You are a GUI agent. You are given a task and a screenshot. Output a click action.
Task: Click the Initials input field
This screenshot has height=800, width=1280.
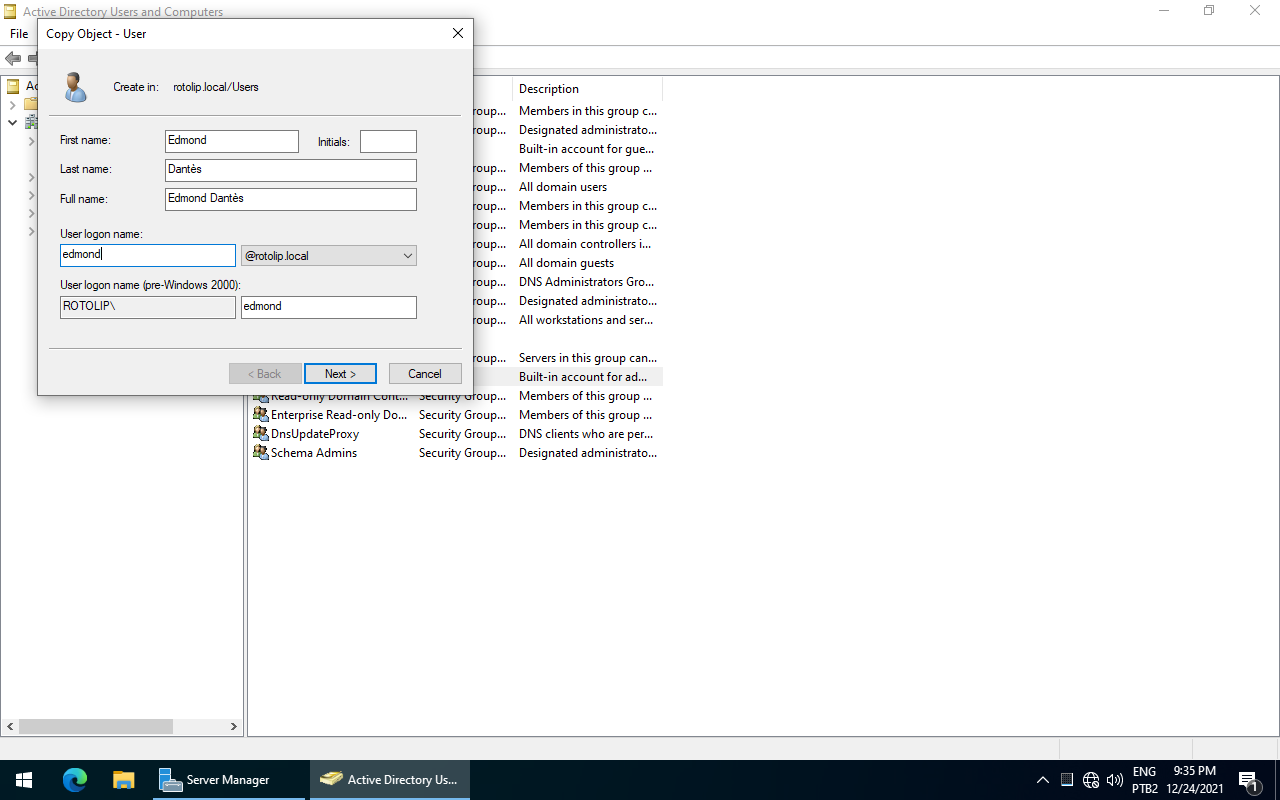click(388, 142)
